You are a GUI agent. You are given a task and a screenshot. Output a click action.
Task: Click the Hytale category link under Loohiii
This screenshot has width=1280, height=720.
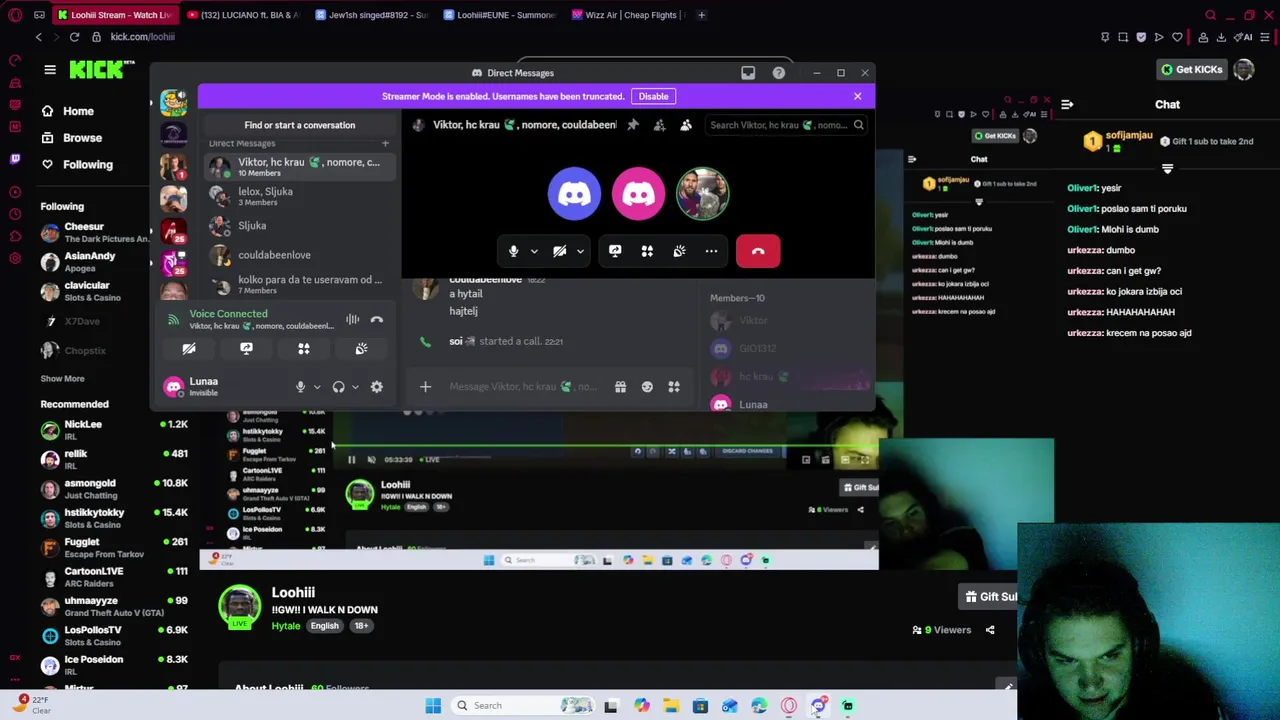tap(286, 626)
